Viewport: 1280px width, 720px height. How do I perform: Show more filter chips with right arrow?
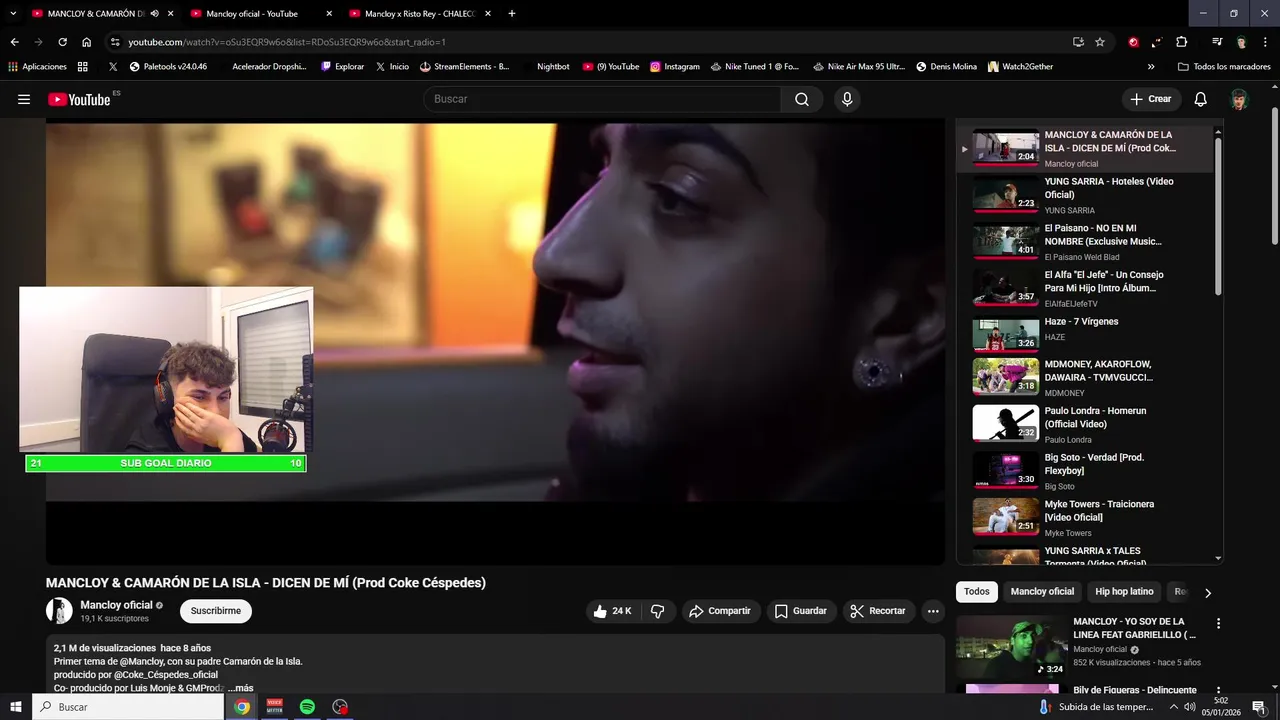[x=1208, y=592]
